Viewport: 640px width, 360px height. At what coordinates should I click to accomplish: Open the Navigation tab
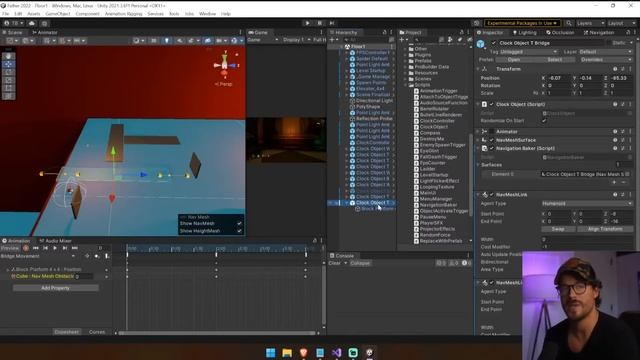[599, 32]
